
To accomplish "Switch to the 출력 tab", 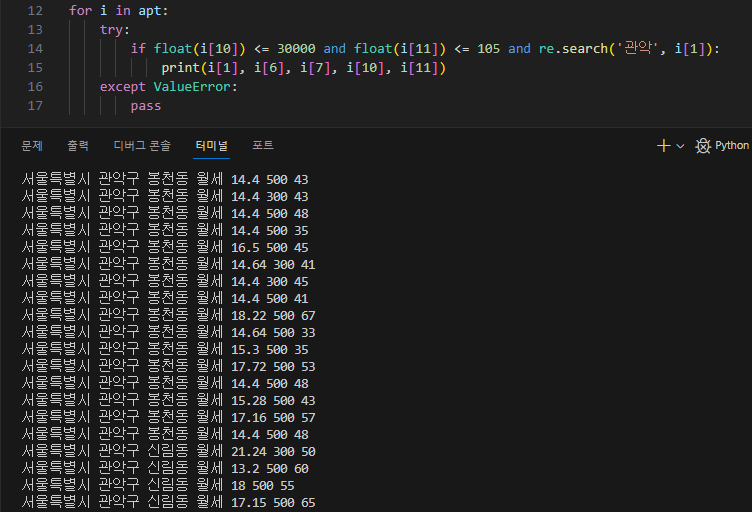I will (x=78, y=145).
